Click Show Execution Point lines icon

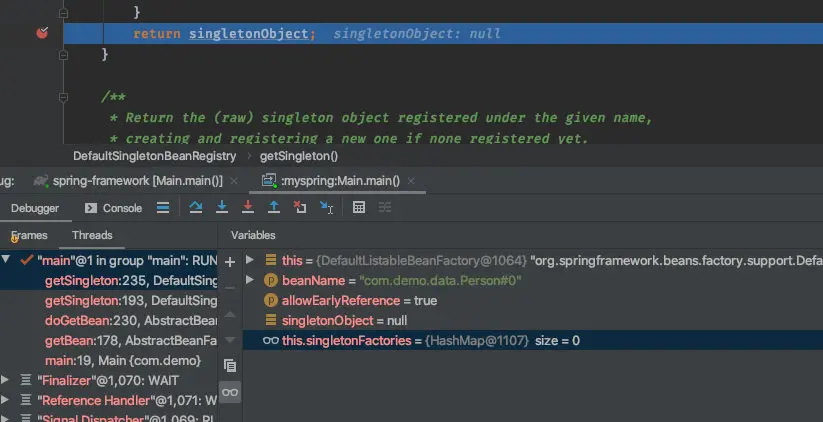click(163, 208)
